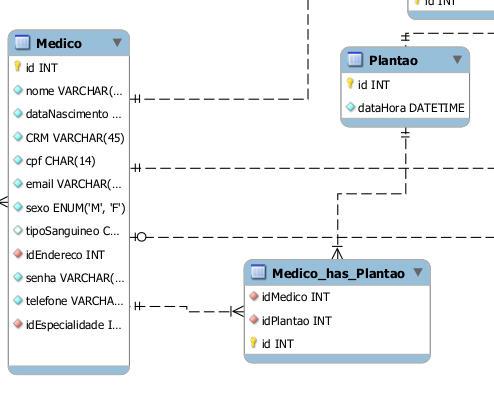494x396 pixels.
Task: Select the primary key icon of Medico id
Action: click(x=17, y=66)
